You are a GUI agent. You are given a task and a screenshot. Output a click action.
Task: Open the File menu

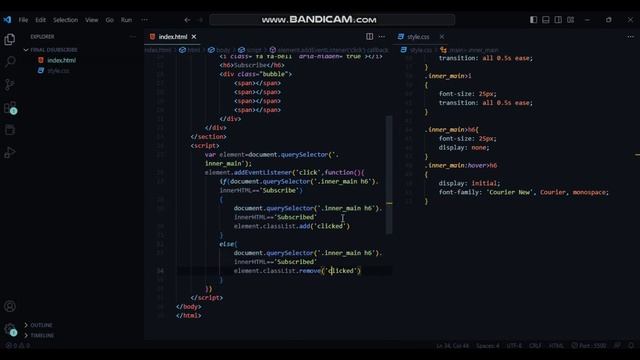click(x=23, y=20)
